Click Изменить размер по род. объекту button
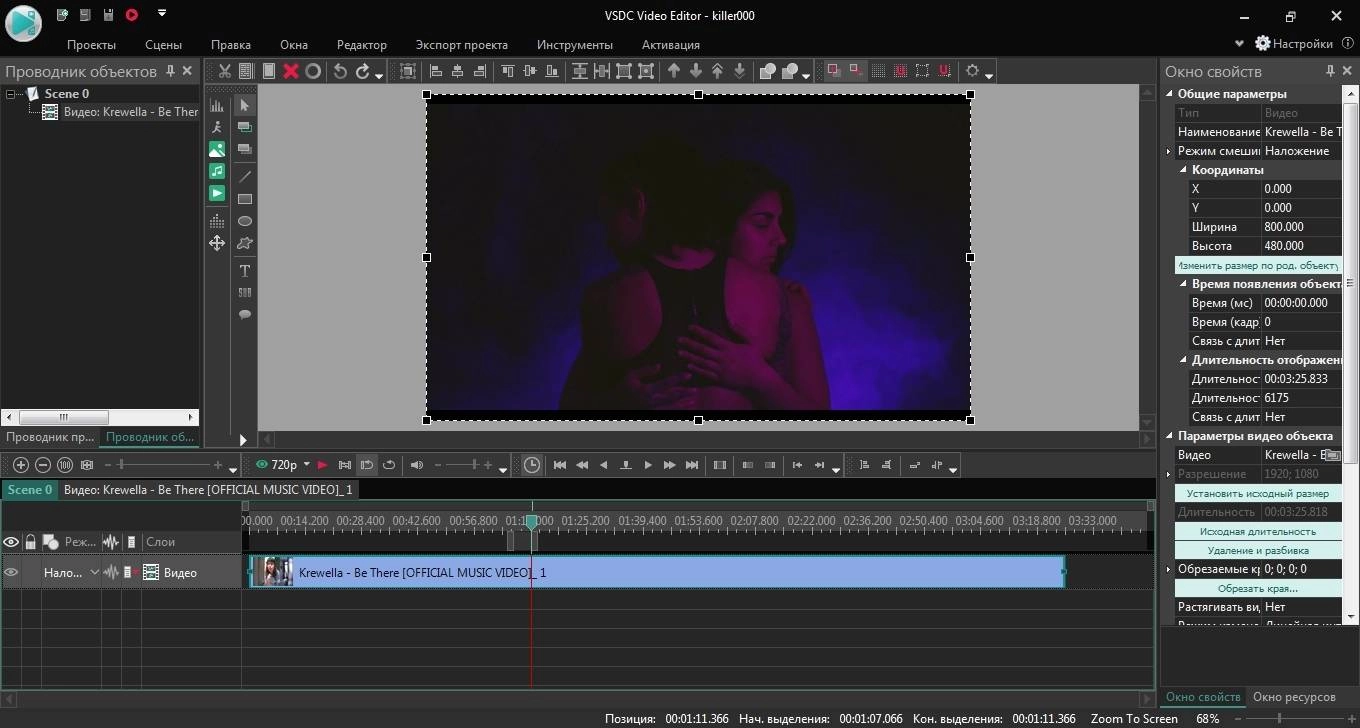This screenshot has width=1360, height=728. (x=1258, y=265)
